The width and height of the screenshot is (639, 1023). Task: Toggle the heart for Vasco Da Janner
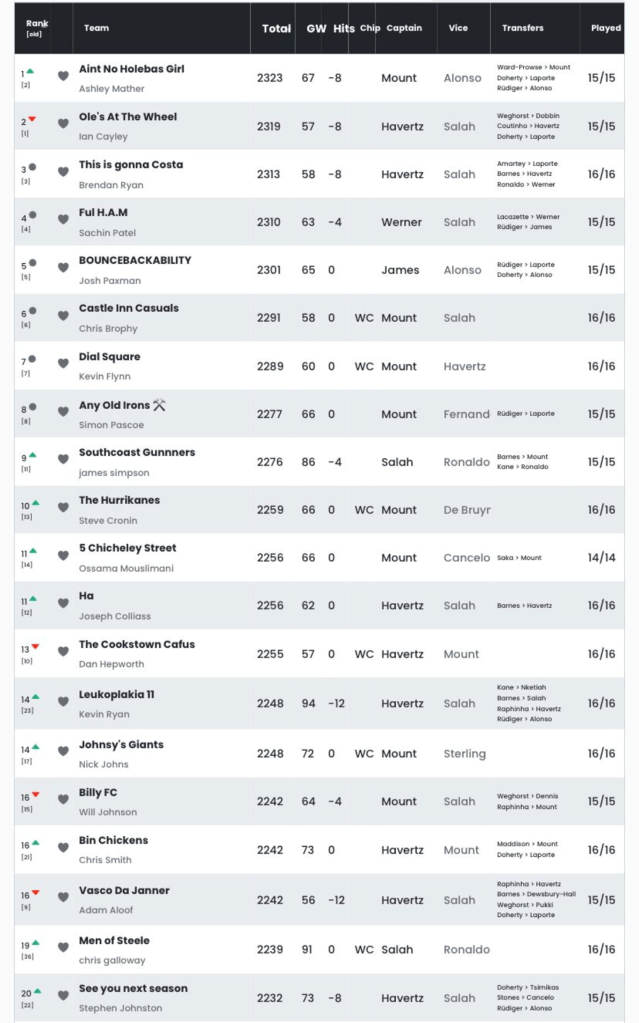pos(63,898)
